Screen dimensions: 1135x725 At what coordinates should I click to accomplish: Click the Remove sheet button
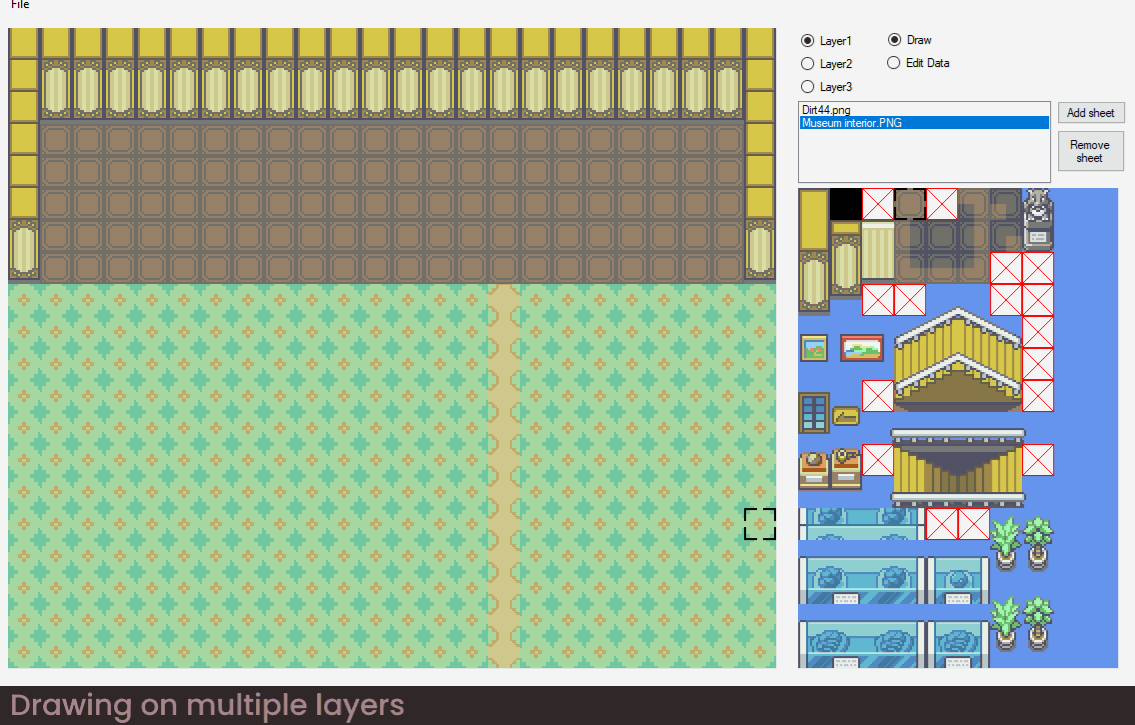(x=1091, y=151)
